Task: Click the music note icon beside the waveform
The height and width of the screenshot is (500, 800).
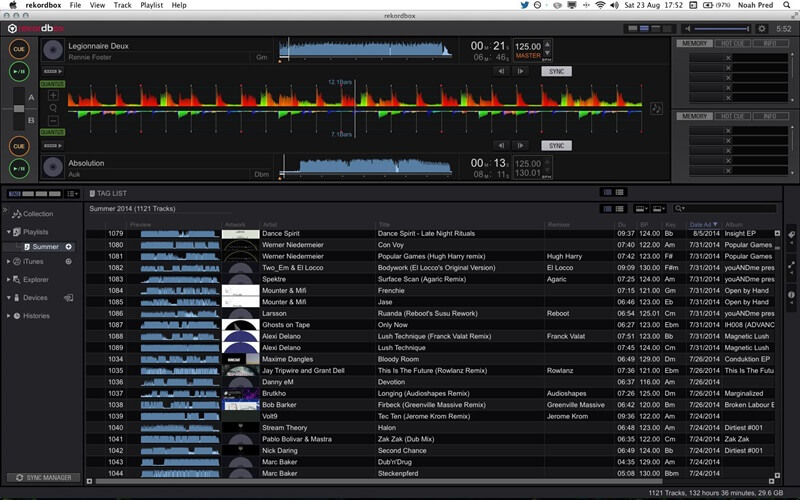Action: coord(656,108)
